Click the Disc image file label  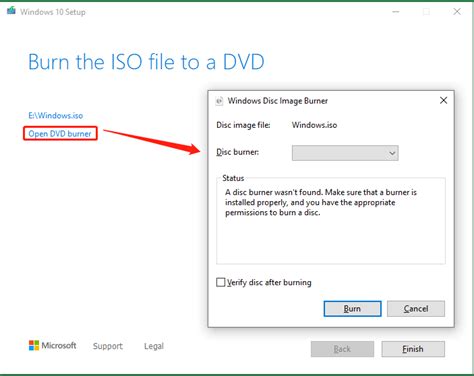click(243, 125)
